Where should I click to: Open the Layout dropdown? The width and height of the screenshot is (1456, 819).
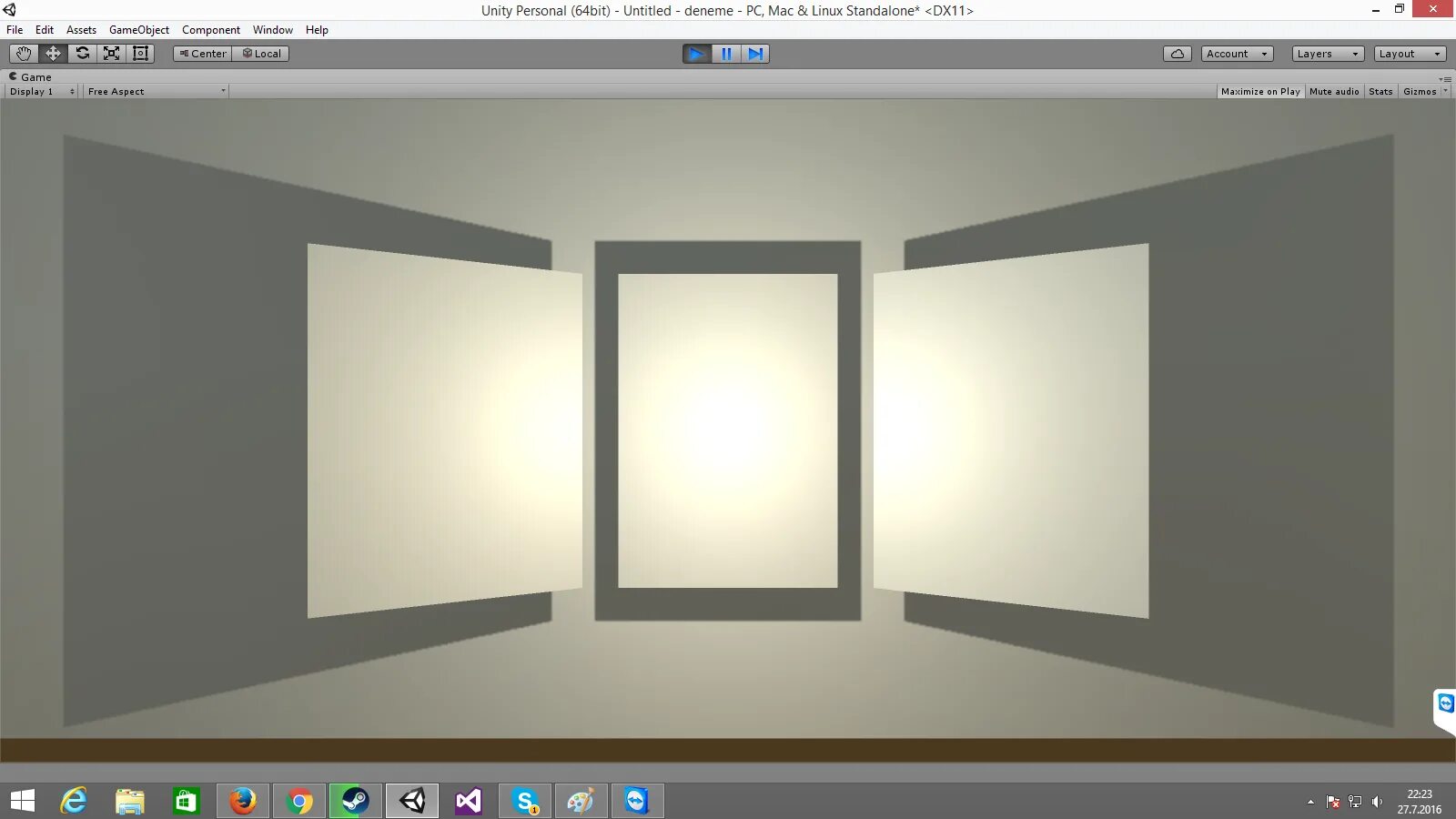pyautogui.click(x=1410, y=54)
